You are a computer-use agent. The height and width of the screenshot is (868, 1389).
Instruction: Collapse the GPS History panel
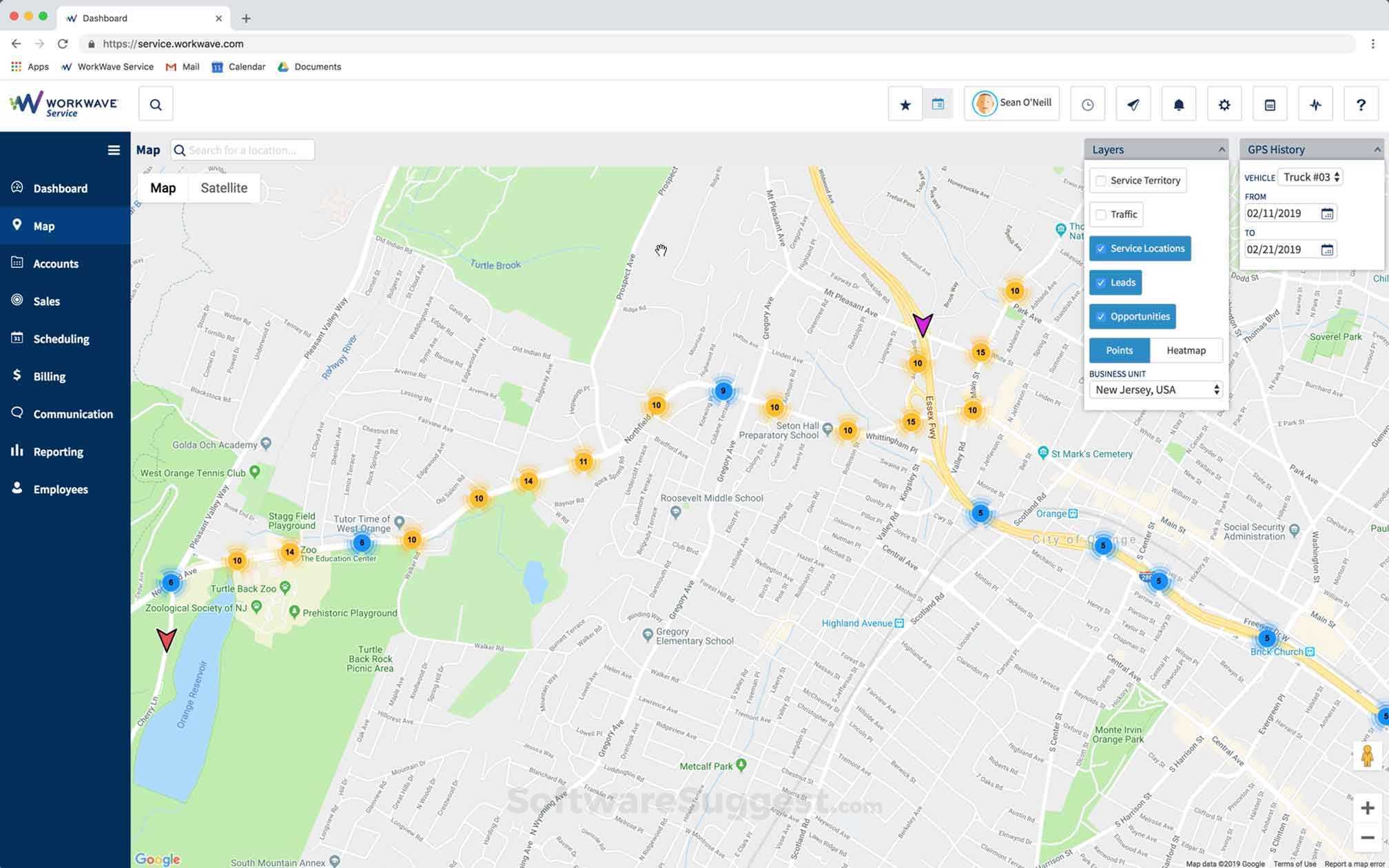(x=1376, y=149)
